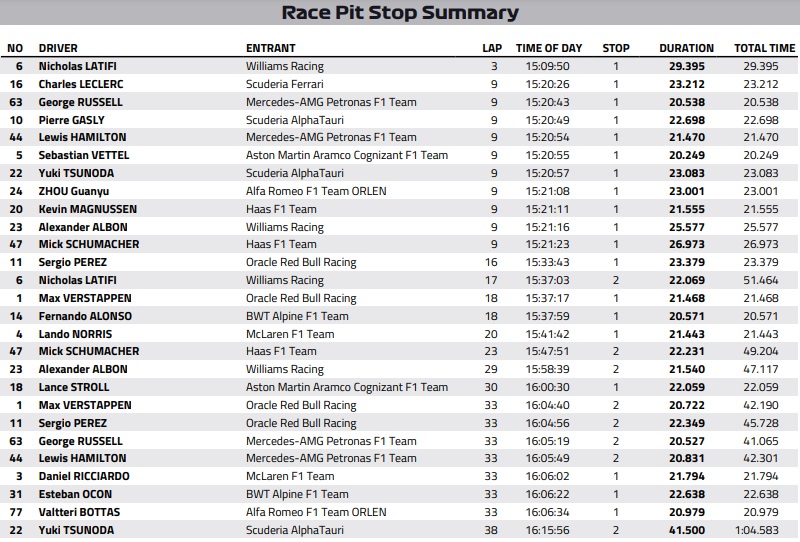Click Daniel RICCIARDO driver name
800x542 pixels.
pos(84,476)
